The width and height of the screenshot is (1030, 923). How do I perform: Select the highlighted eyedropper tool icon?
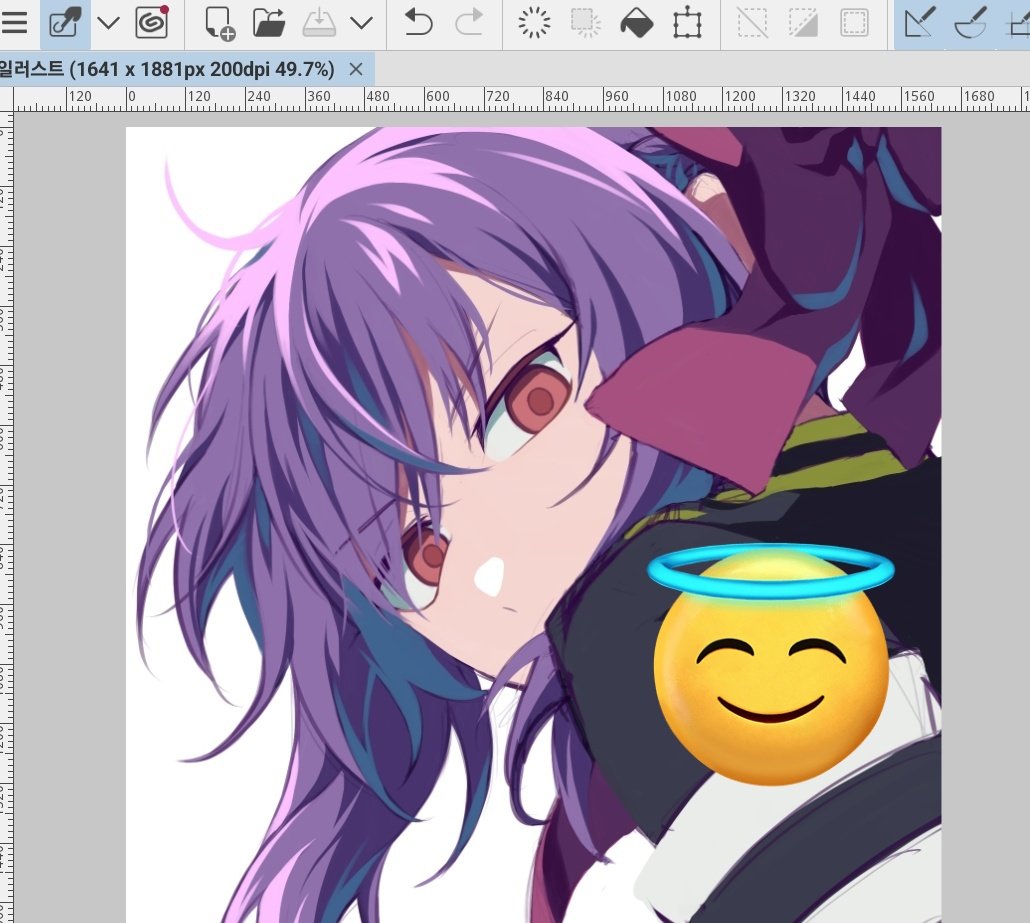click(x=65, y=24)
